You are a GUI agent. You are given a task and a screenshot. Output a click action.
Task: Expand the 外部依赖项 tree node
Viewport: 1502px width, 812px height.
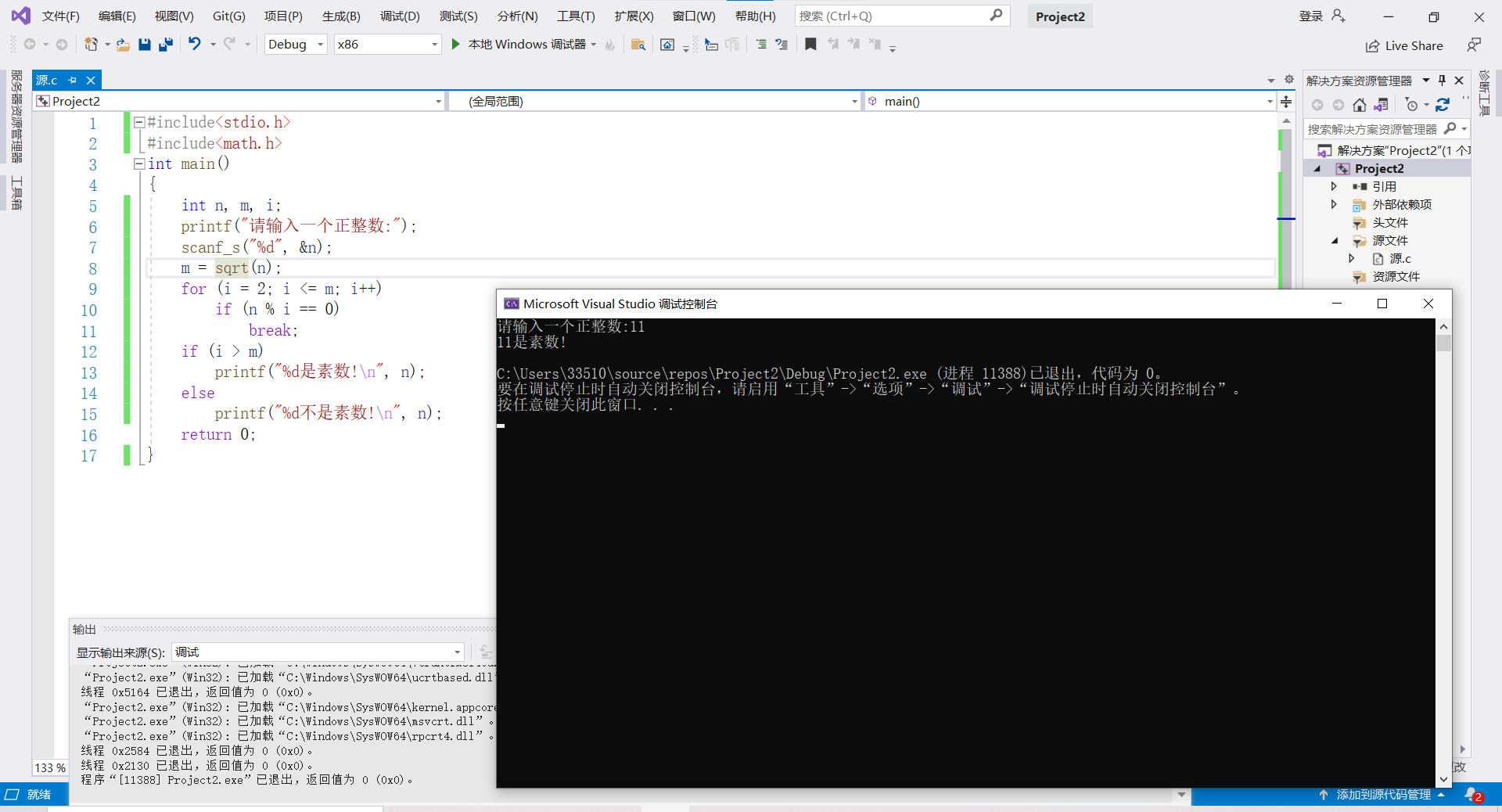(1334, 204)
